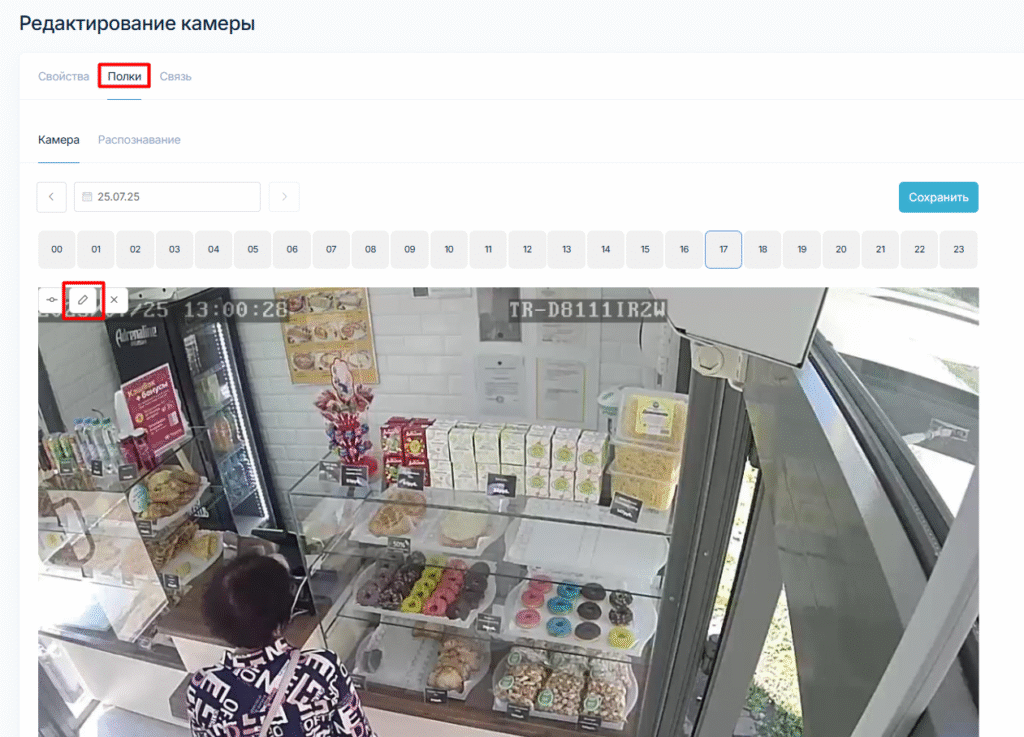Open the Связь tab
The width and height of the screenshot is (1024, 737).
(176, 76)
